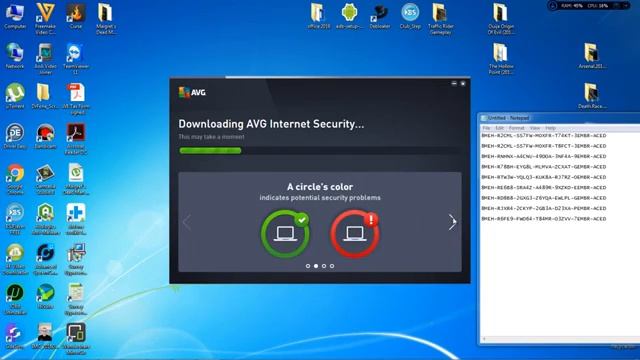Open the Notepad Format menu
This screenshot has height=360, width=640.
pos(516,128)
